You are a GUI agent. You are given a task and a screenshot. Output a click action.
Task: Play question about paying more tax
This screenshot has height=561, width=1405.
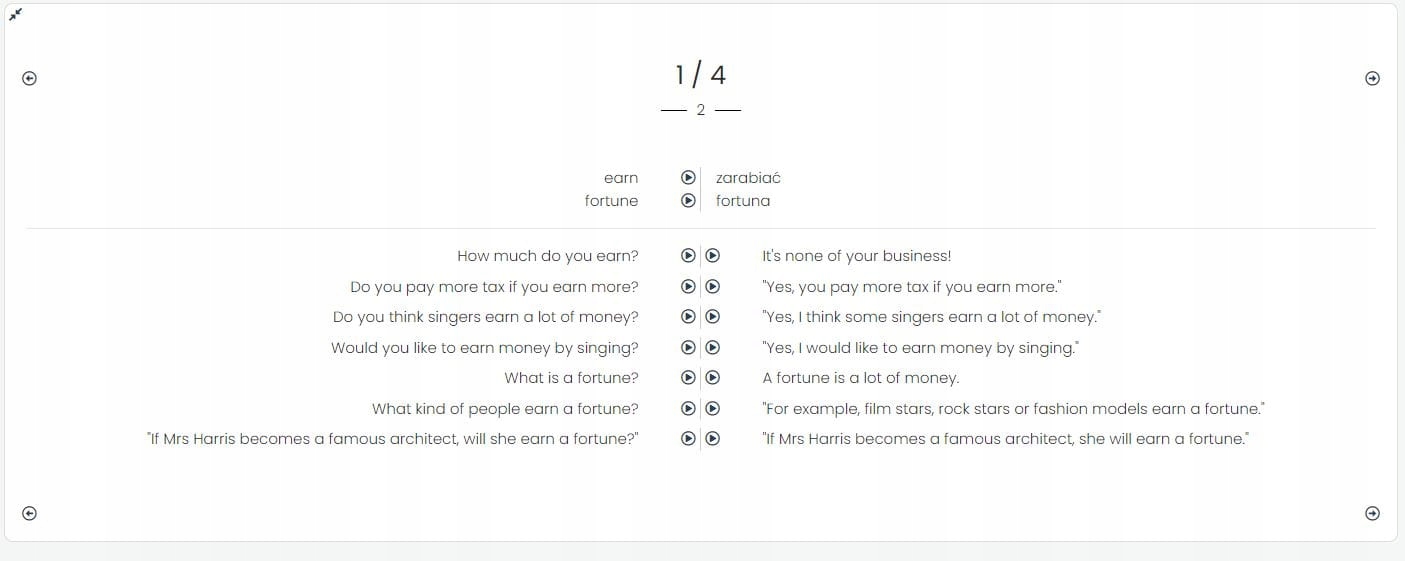coord(688,287)
